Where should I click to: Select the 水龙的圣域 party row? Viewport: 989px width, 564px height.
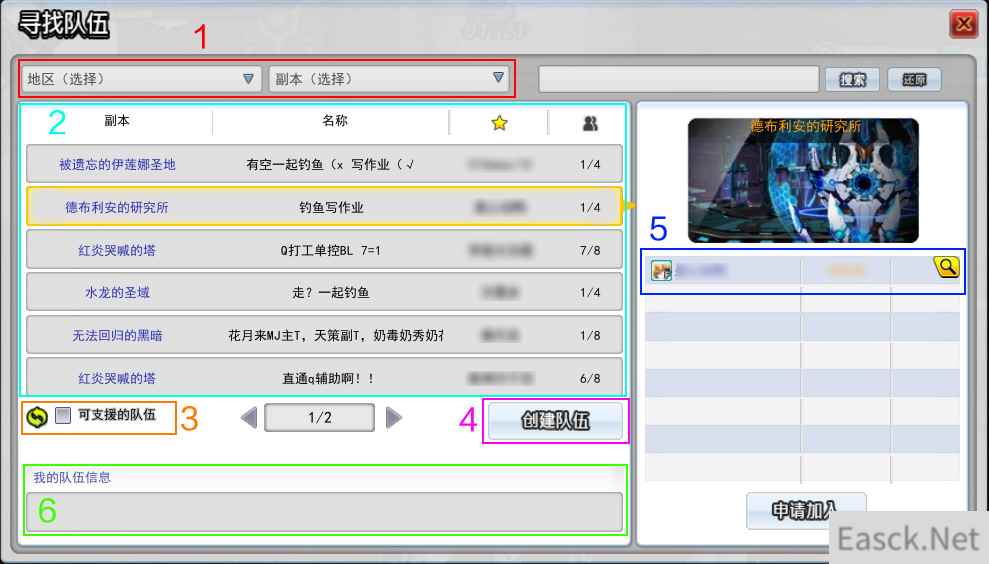[324, 292]
